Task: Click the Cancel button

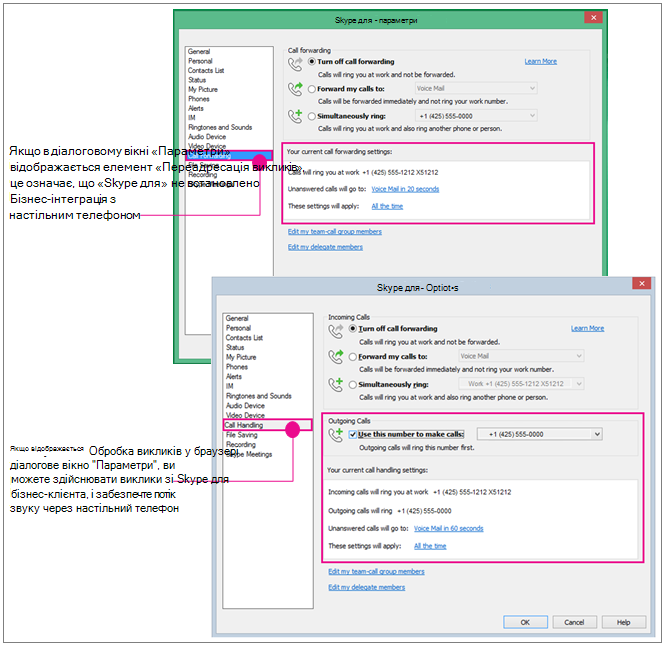Action: (574, 622)
